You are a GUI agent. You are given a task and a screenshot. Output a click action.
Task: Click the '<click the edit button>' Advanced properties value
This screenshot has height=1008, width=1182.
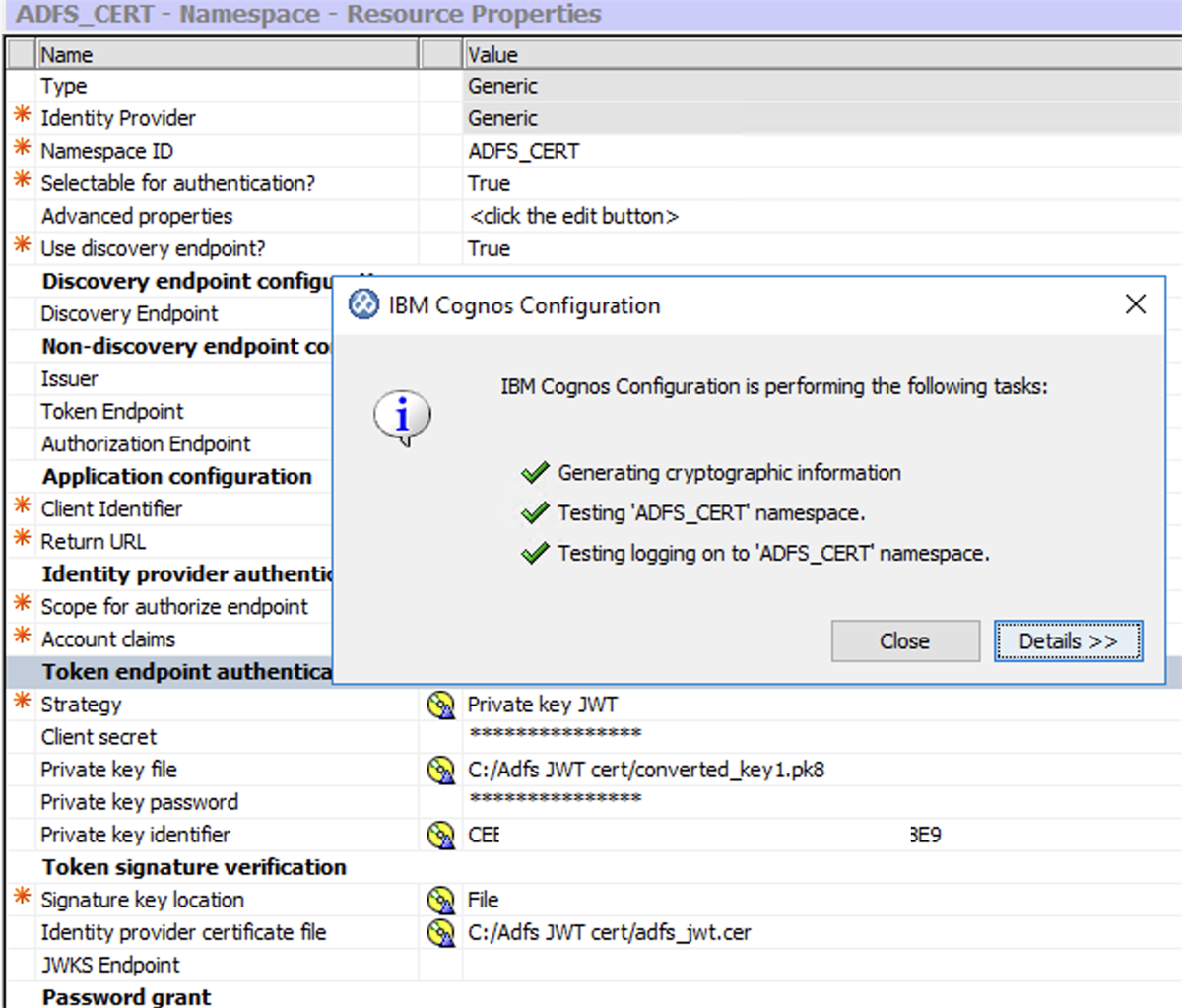574,216
